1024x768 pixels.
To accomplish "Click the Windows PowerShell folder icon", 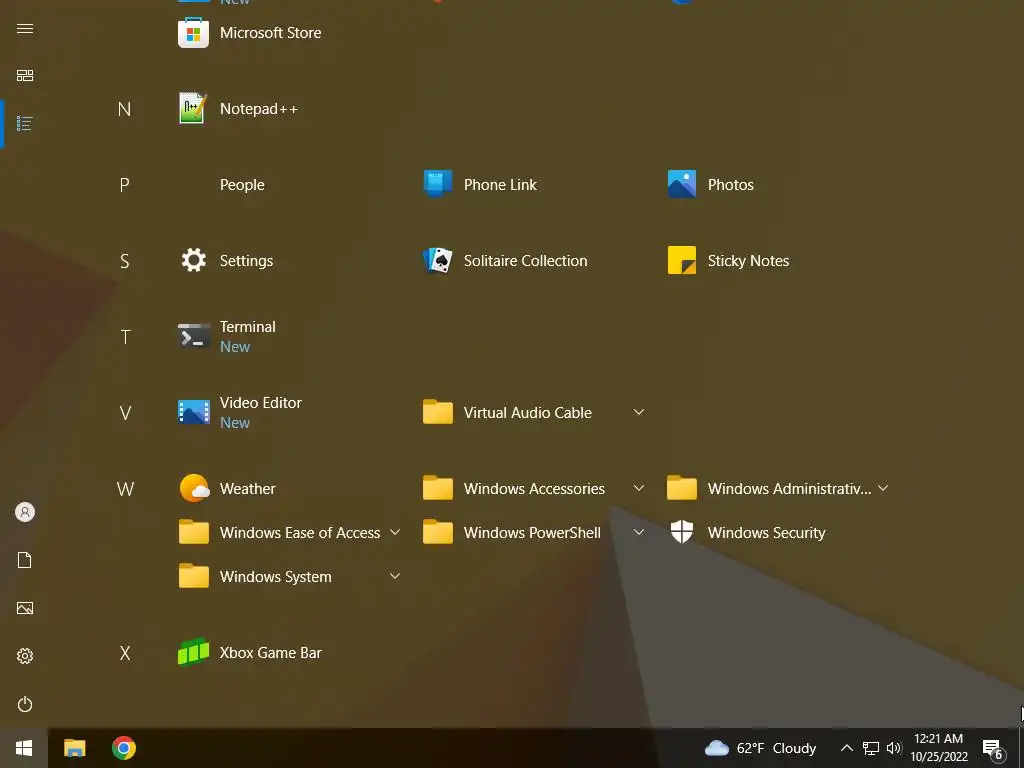I will (438, 532).
